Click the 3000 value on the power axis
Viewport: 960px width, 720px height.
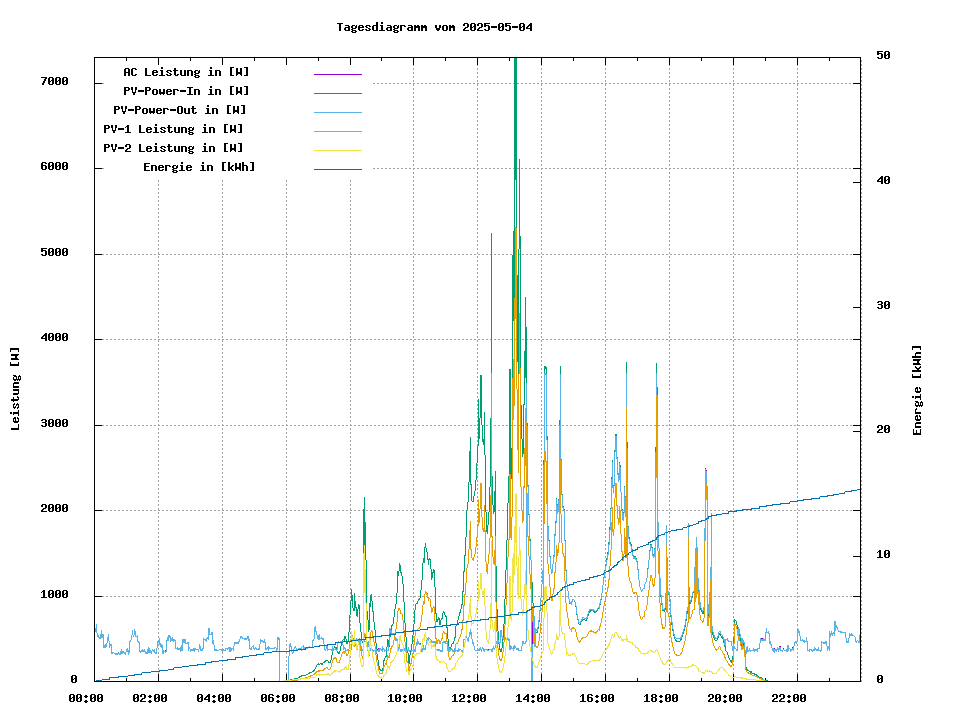(54, 425)
